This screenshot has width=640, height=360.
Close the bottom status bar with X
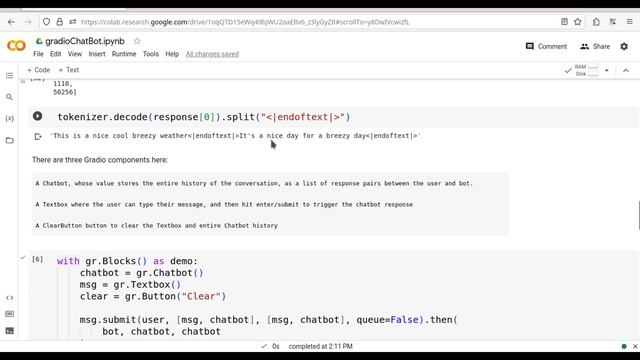635,346
